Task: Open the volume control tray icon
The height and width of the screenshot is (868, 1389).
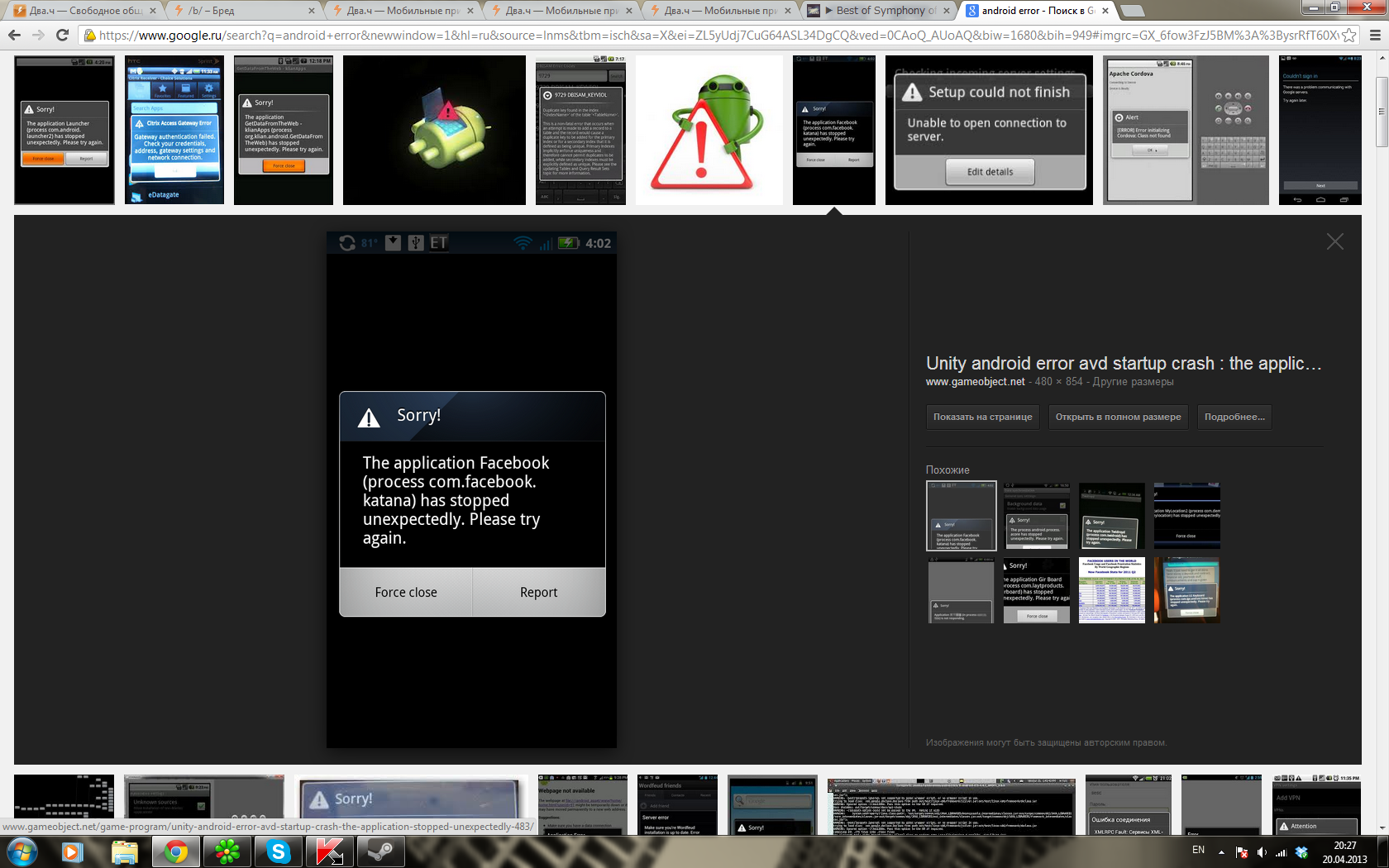Action: (1261, 852)
